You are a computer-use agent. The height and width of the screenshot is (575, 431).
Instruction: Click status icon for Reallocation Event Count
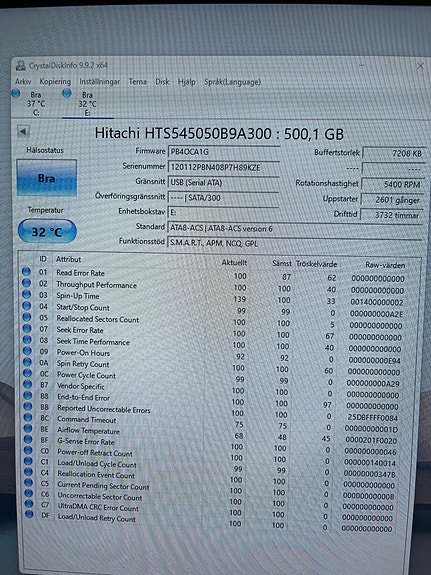tap(29, 472)
